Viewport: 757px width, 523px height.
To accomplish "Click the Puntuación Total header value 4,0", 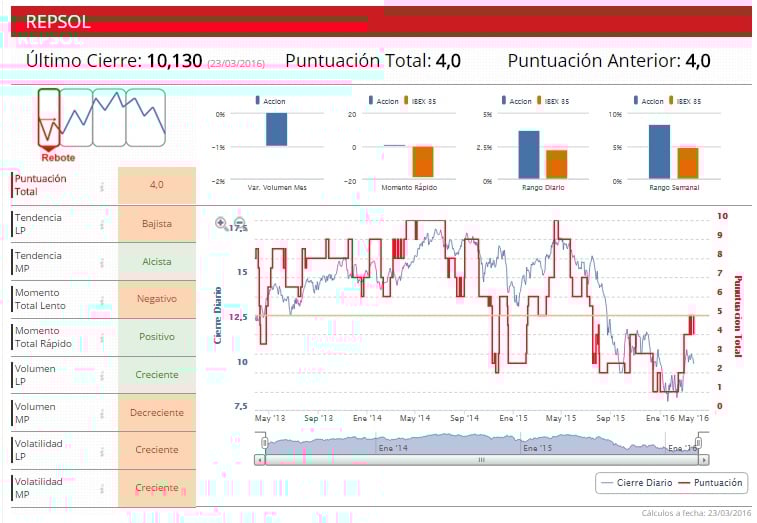I will [x=448, y=61].
